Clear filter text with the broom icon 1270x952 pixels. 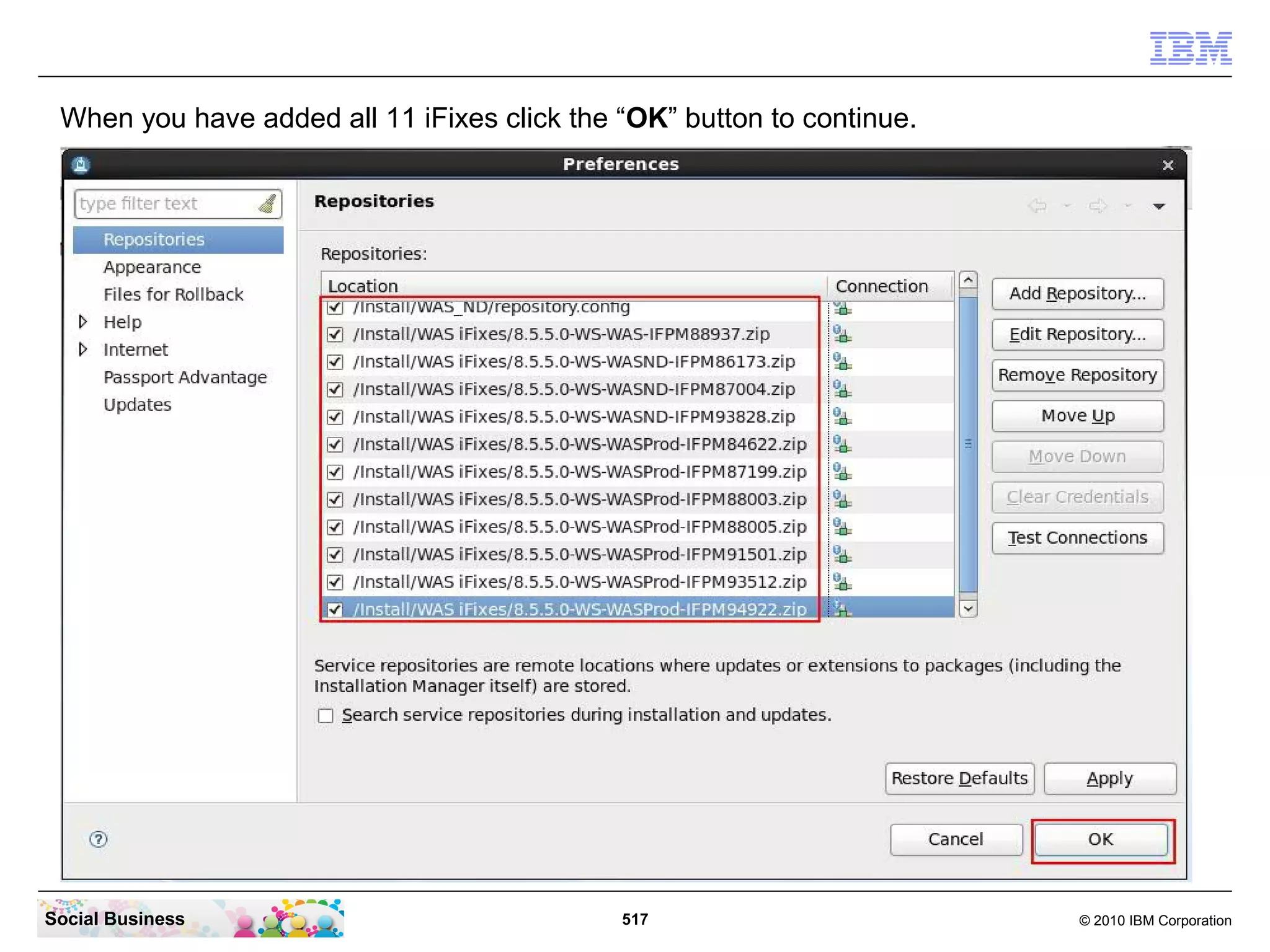[x=267, y=203]
